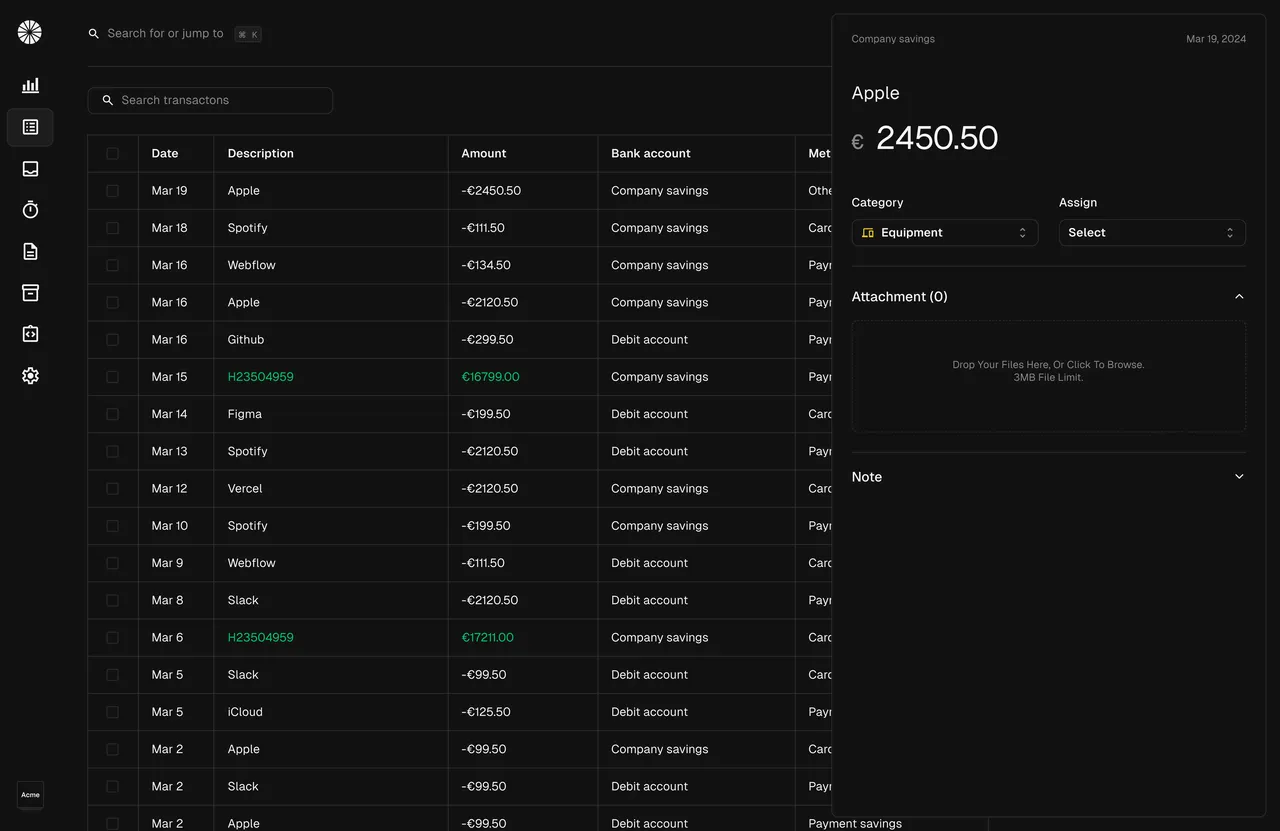This screenshot has width=1280, height=831.
Task: Sort by the Description column header
Action: (x=261, y=153)
